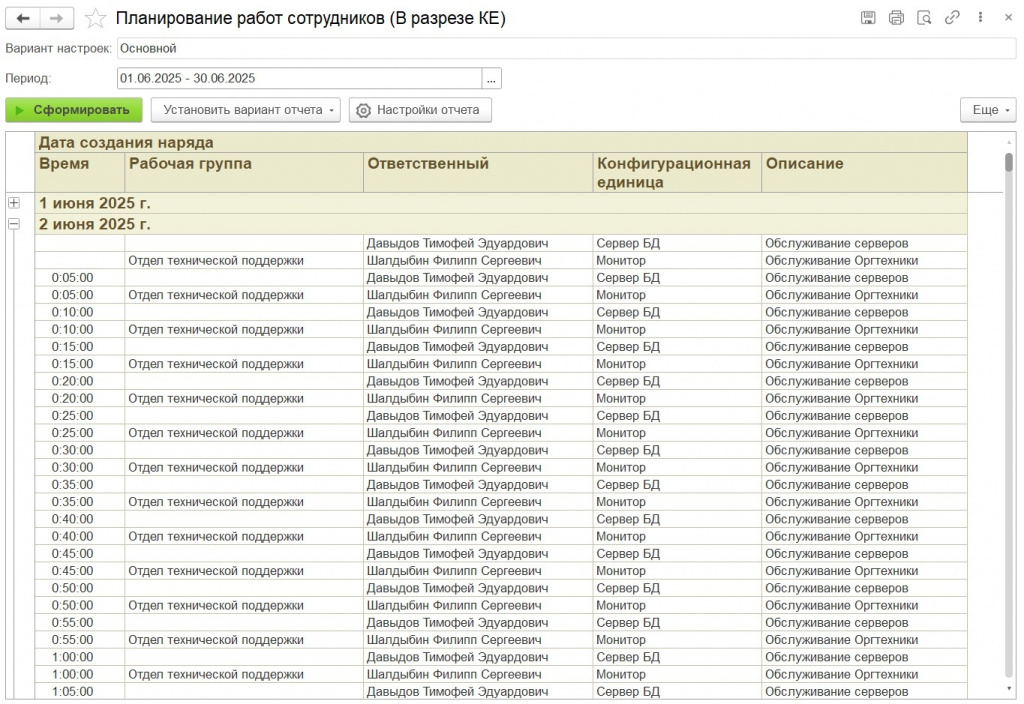Open Настройки отчета settings
Screen dimensions: 1024x704
[420, 110]
